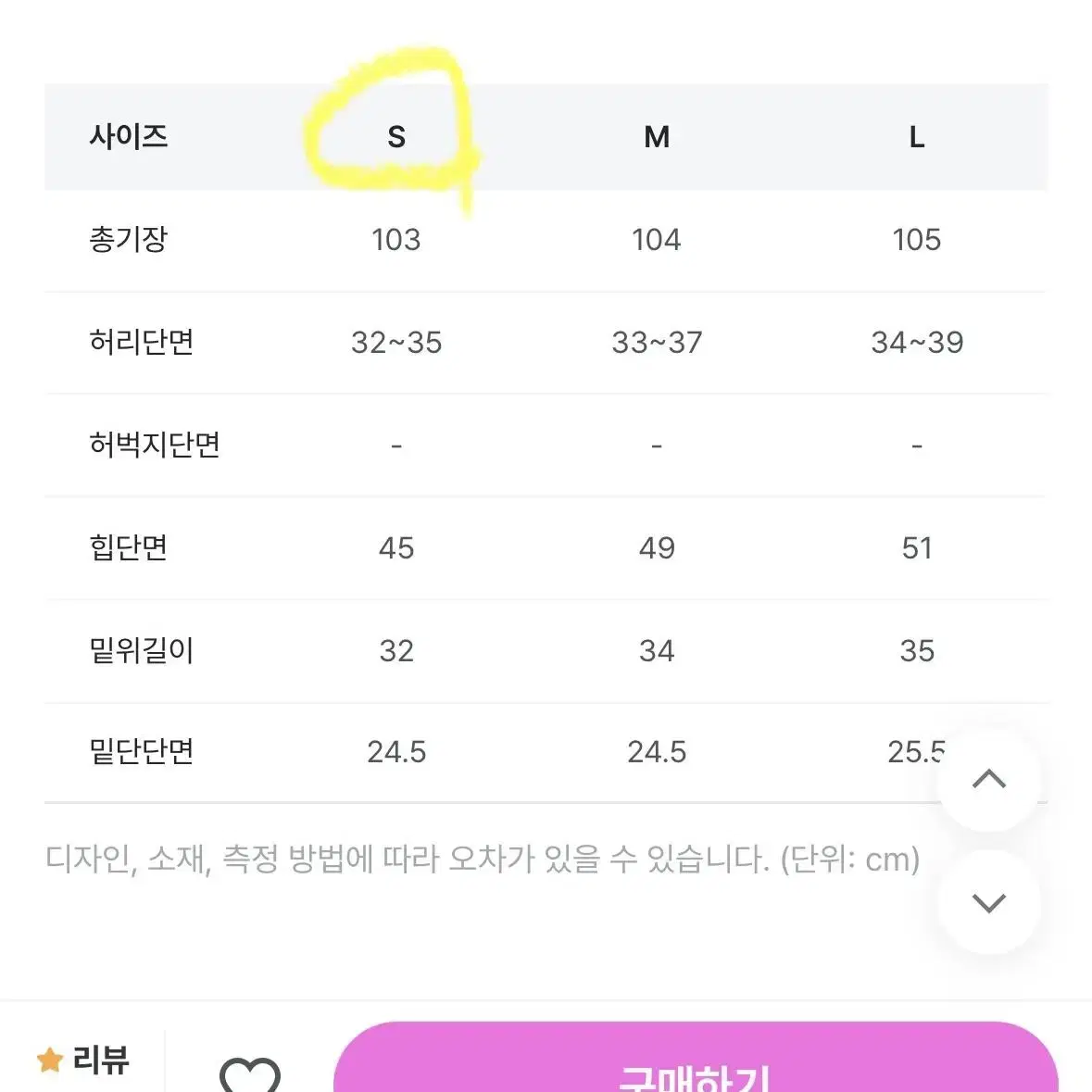Tap the L hip value 51

click(917, 548)
